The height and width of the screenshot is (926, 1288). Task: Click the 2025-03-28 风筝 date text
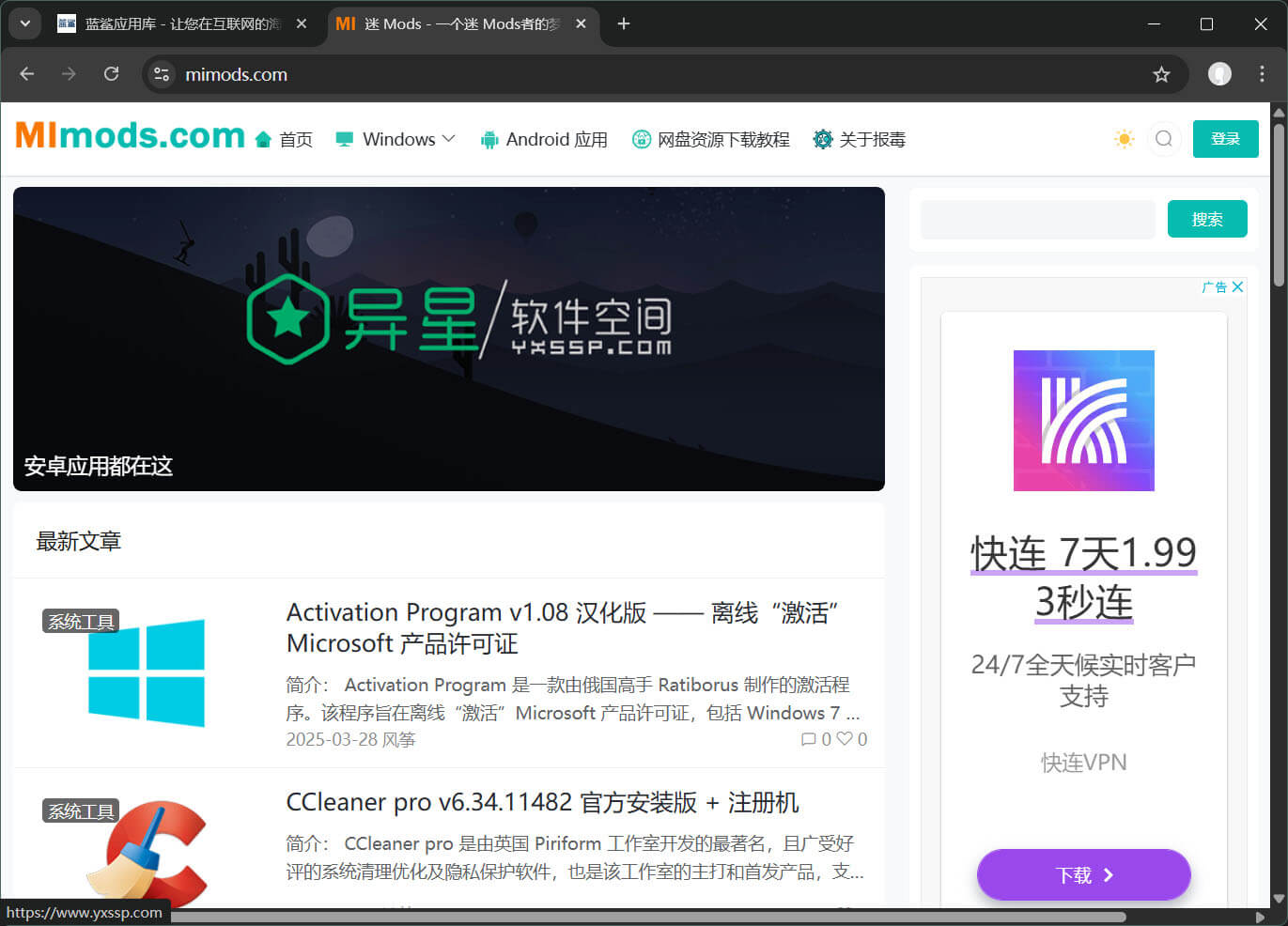click(x=350, y=739)
